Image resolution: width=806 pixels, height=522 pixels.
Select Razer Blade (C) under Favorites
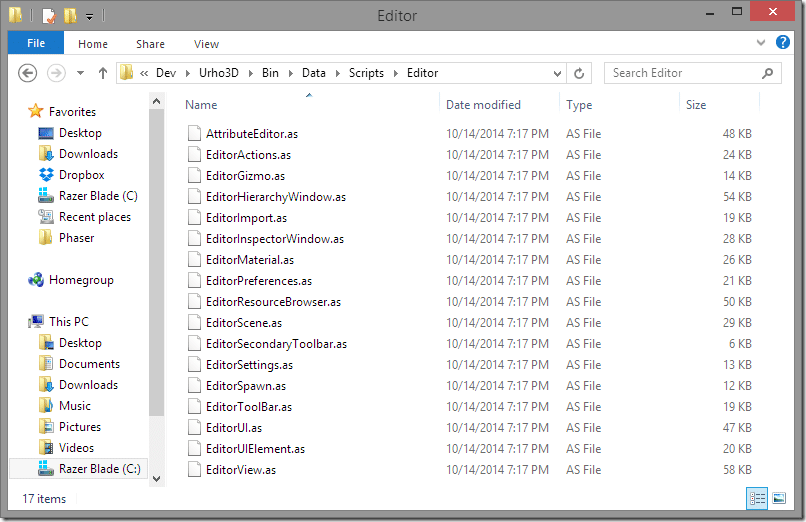click(x=98, y=196)
